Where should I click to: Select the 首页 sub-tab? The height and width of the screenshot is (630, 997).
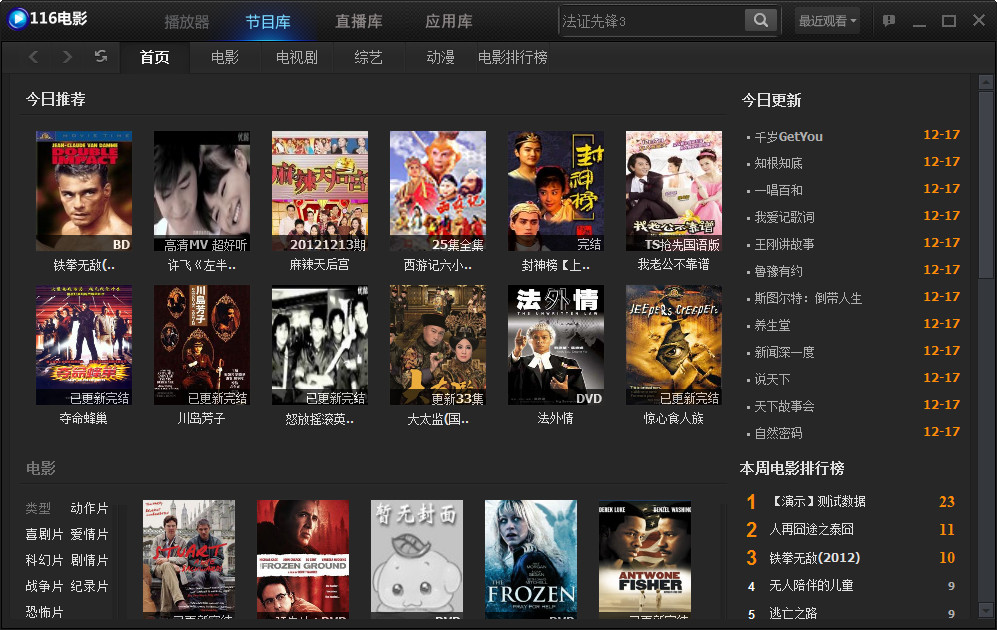[155, 57]
